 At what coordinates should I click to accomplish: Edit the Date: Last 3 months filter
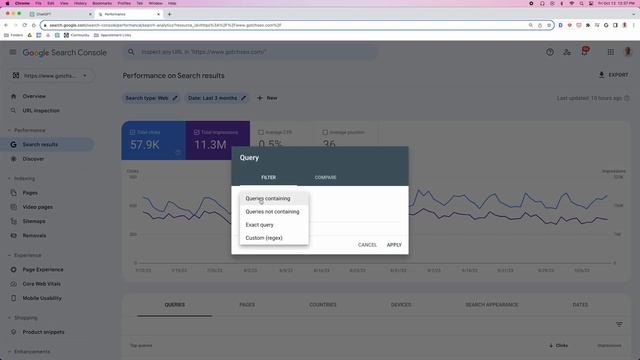tap(217, 98)
